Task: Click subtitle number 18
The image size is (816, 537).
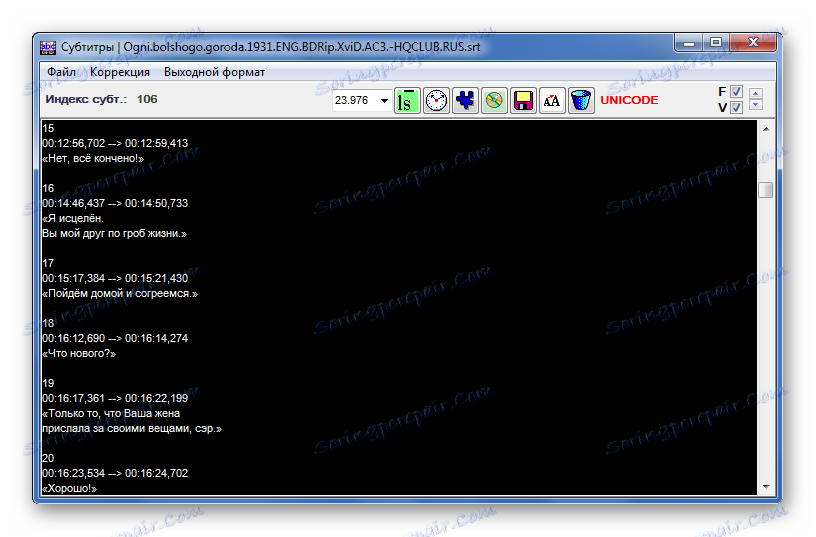Action: click(x=48, y=323)
